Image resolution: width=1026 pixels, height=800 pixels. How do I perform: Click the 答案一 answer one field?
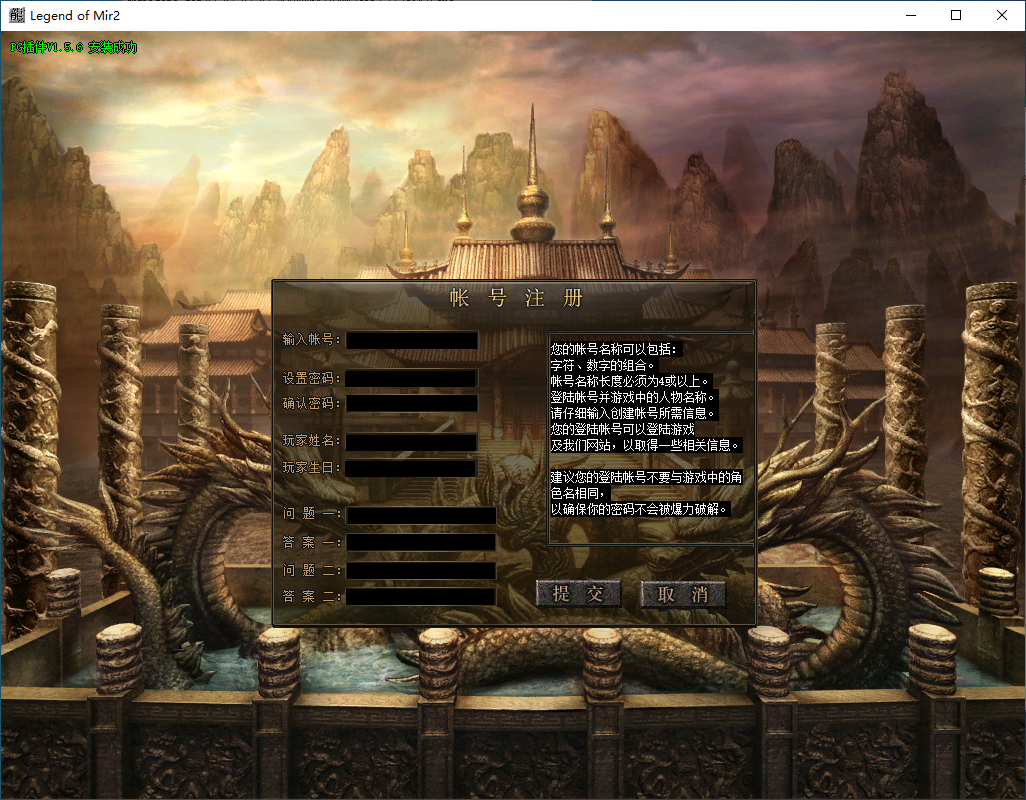point(421,542)
